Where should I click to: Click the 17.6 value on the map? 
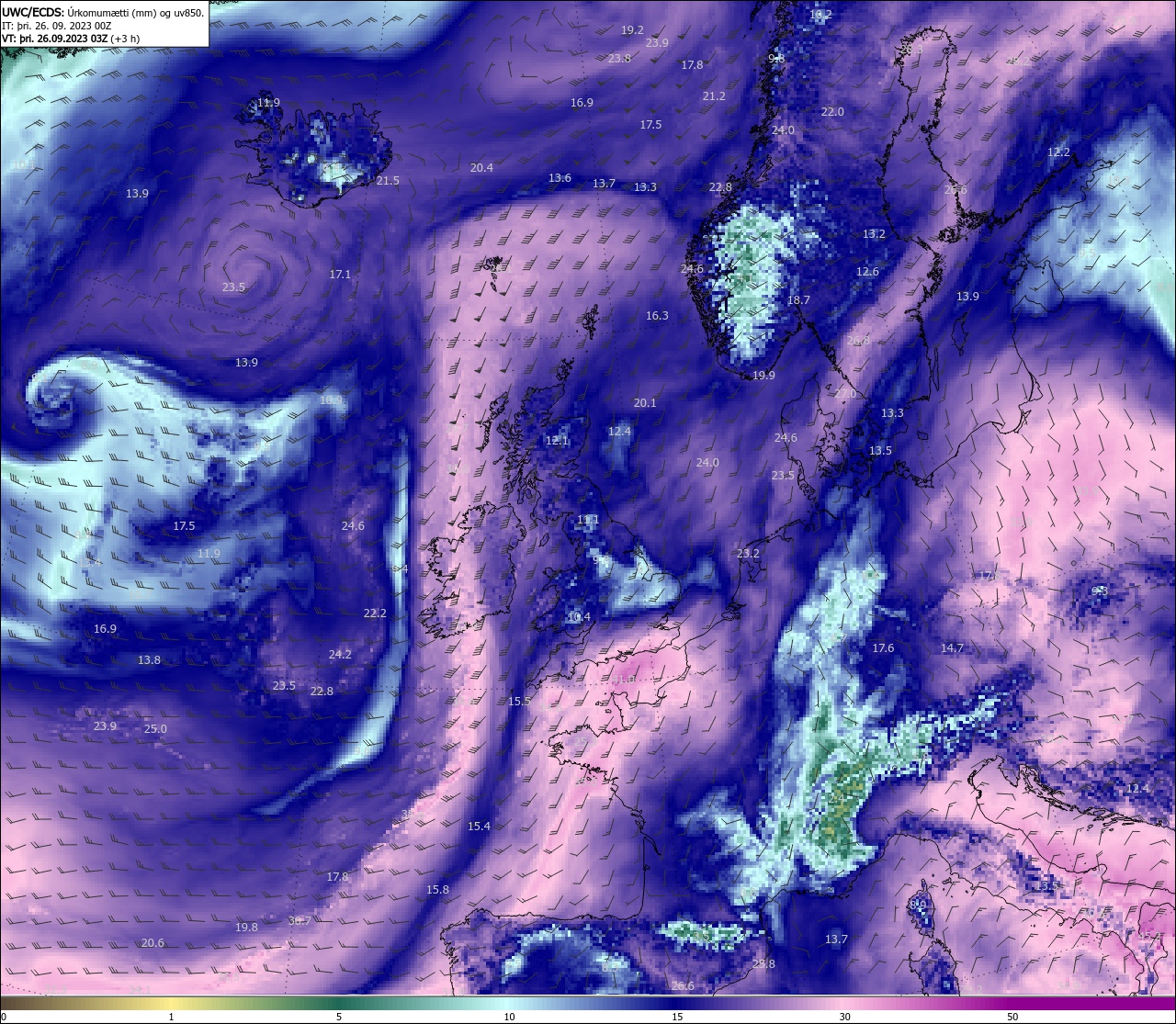883,648
